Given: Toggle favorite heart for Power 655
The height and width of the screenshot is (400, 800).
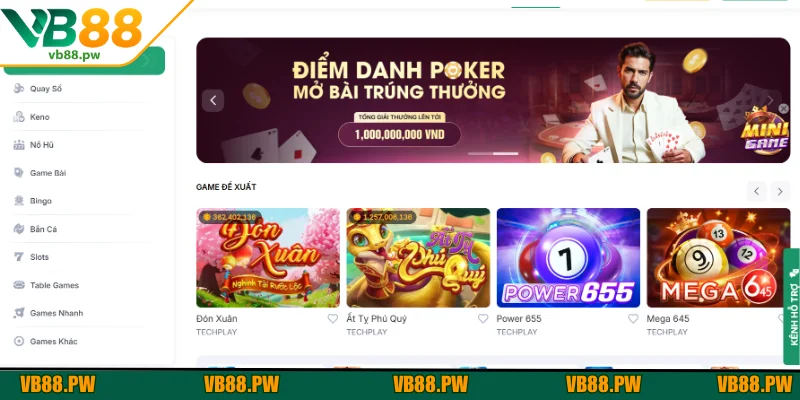Looking at the screenshot, I should click(633, 319).
